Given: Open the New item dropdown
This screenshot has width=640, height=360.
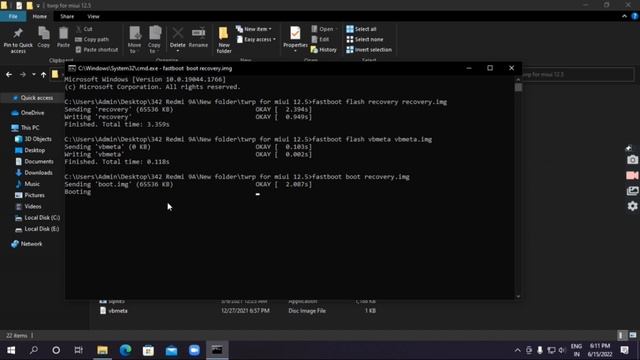Looking at the screenshot, I should coord(253,29).
